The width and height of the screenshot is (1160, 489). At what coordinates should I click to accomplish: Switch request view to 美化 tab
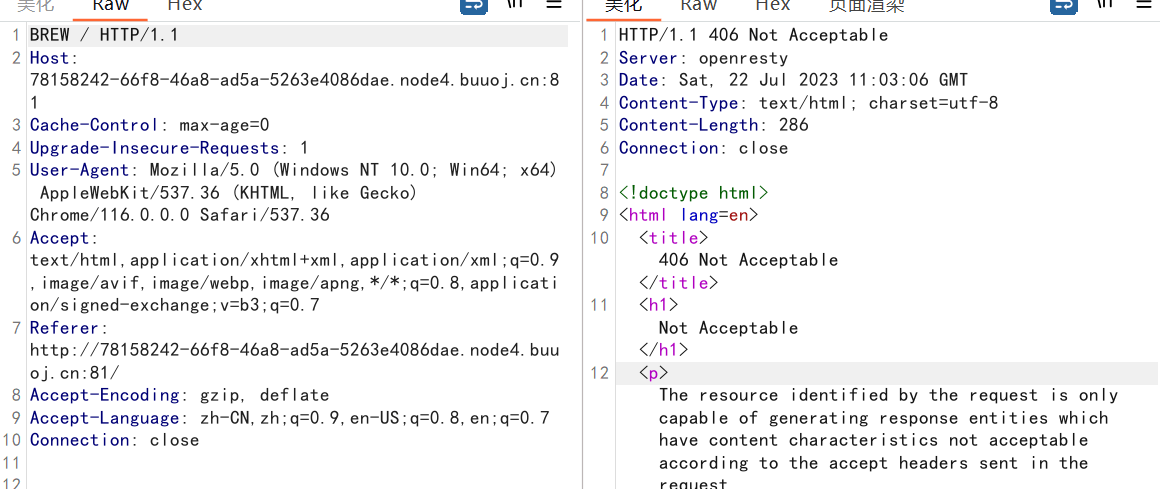[35, 6]
